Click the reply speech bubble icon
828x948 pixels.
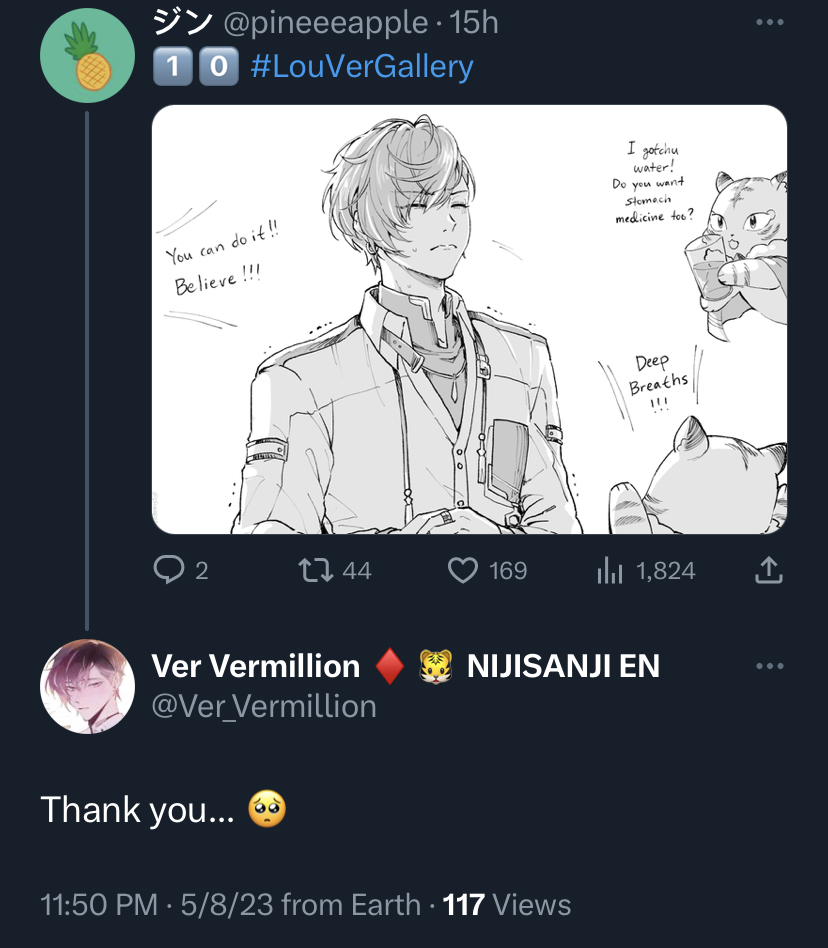coord(167,571)
